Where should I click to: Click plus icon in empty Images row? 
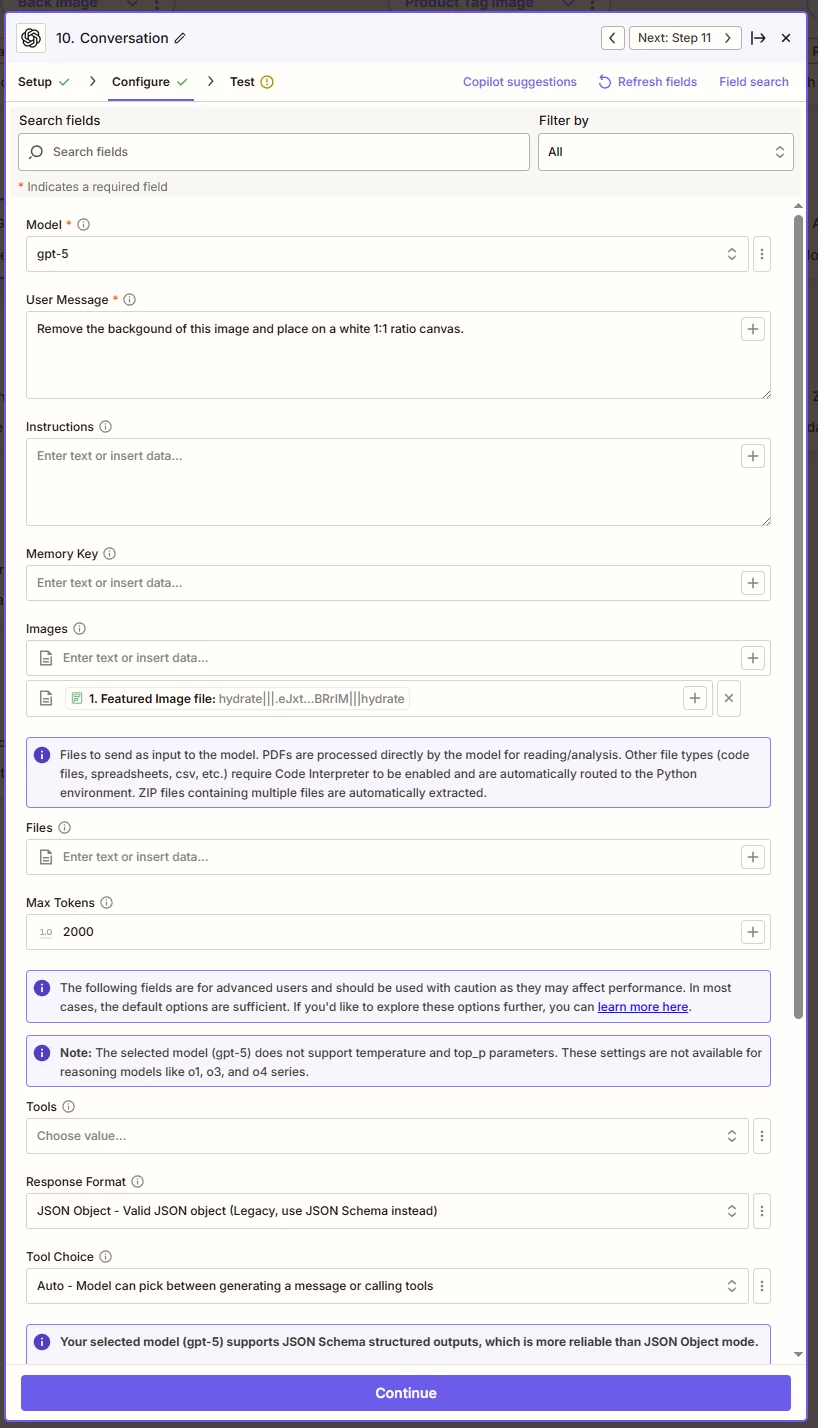tap(753, 658)
